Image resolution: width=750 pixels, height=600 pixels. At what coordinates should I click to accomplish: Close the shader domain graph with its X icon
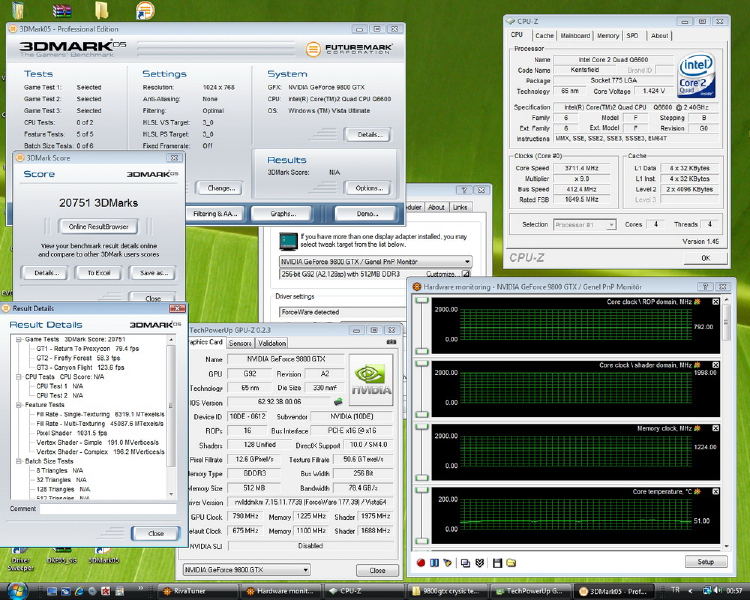click(x=716, y=365)
